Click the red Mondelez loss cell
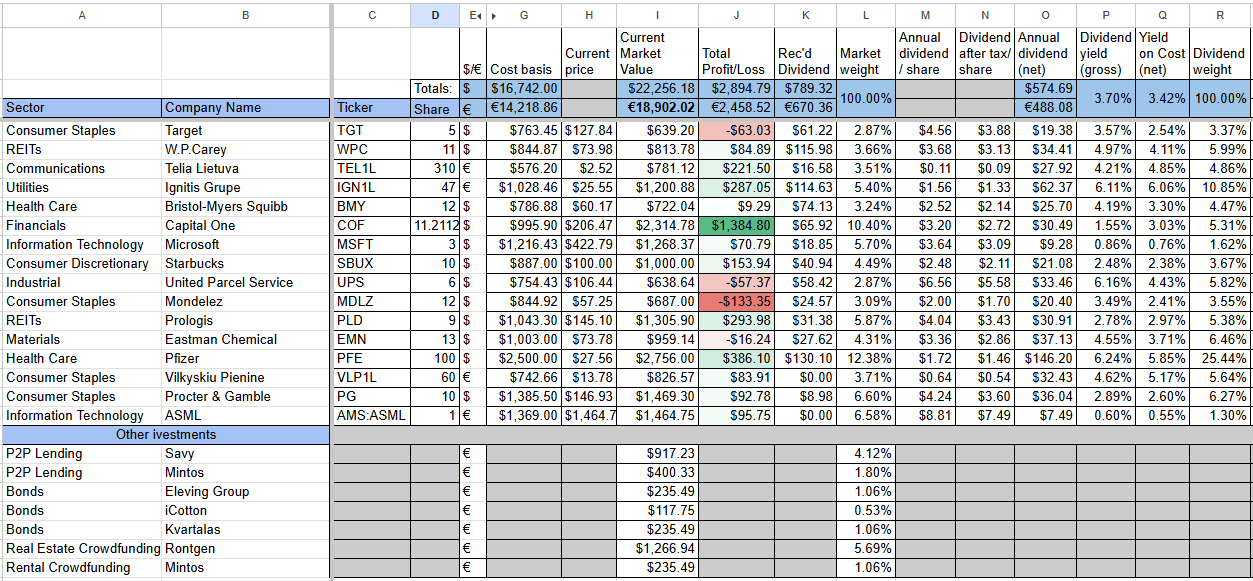The image size is (1253, 581). [x=736, y=302]
